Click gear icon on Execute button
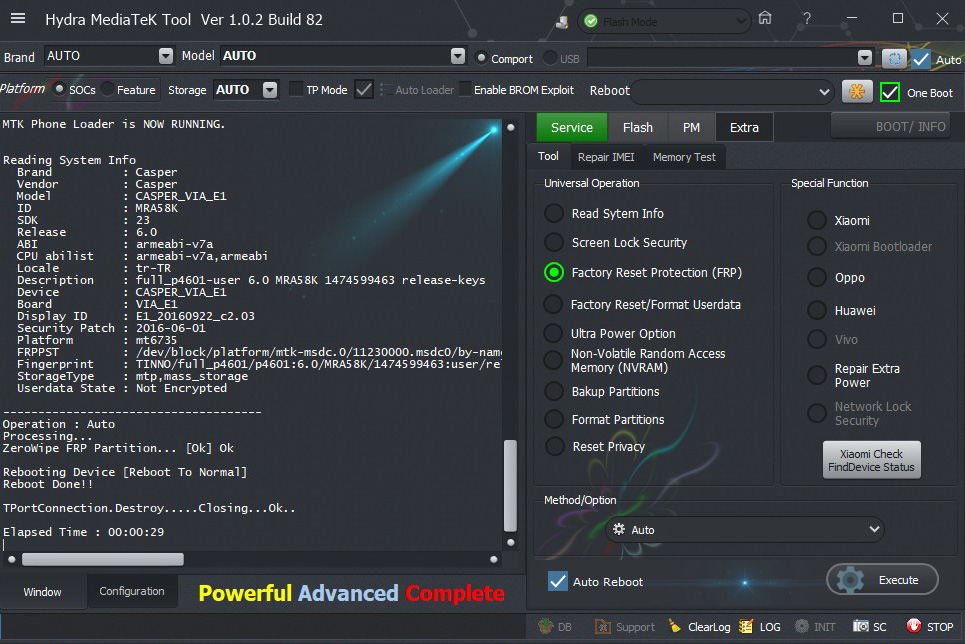The height and width of the screenshot is (644, 965). [x=851, y=580]
